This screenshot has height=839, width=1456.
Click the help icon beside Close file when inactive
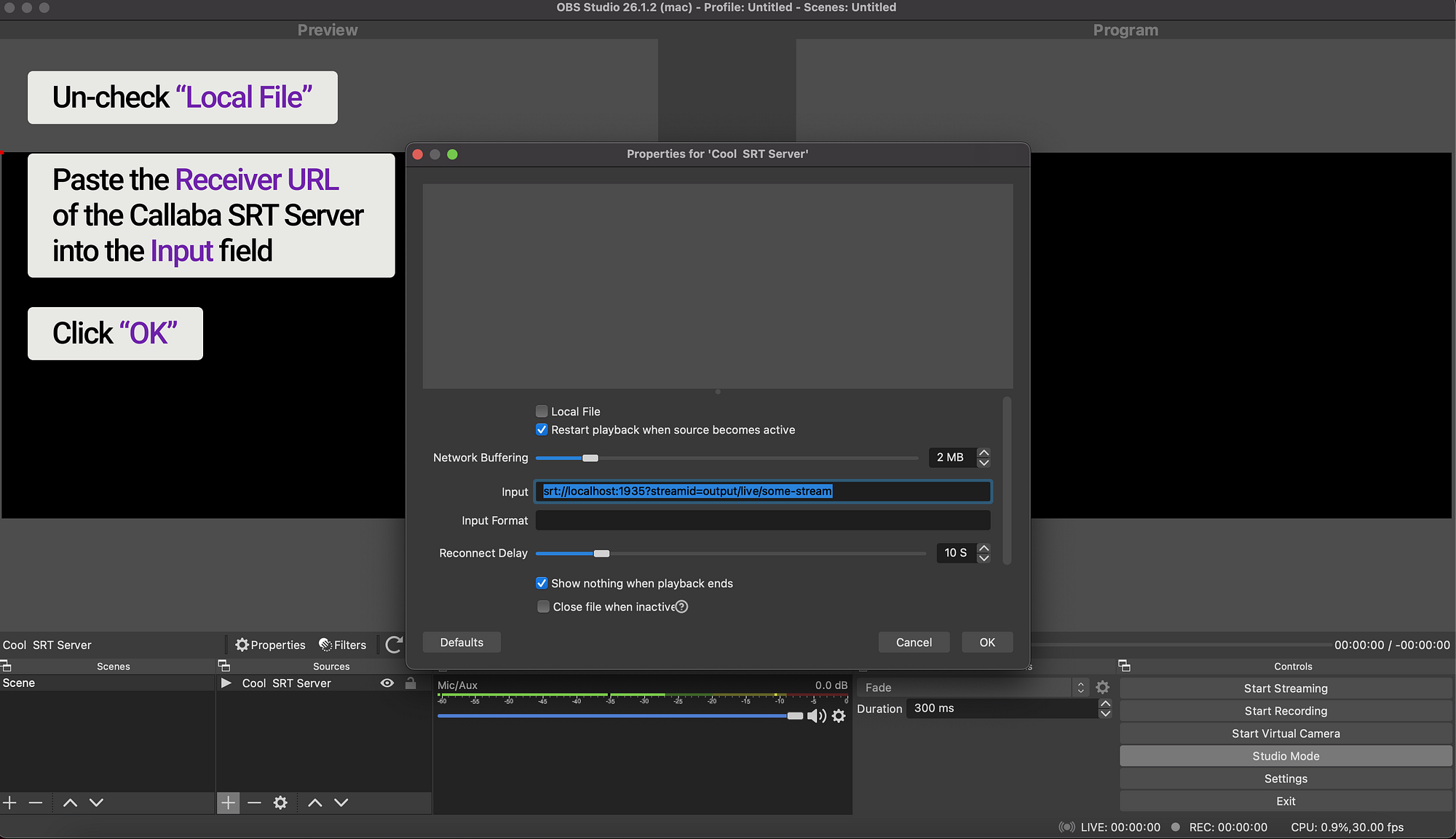click(681, 607)
